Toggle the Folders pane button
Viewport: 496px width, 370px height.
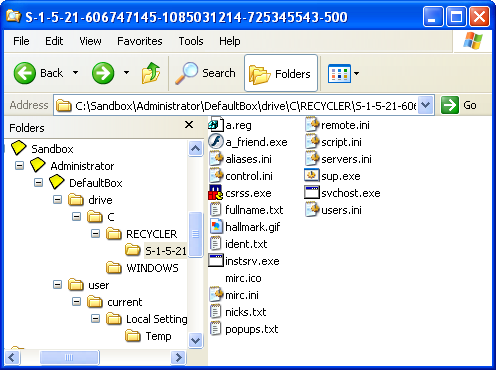(x=281, y=73)
